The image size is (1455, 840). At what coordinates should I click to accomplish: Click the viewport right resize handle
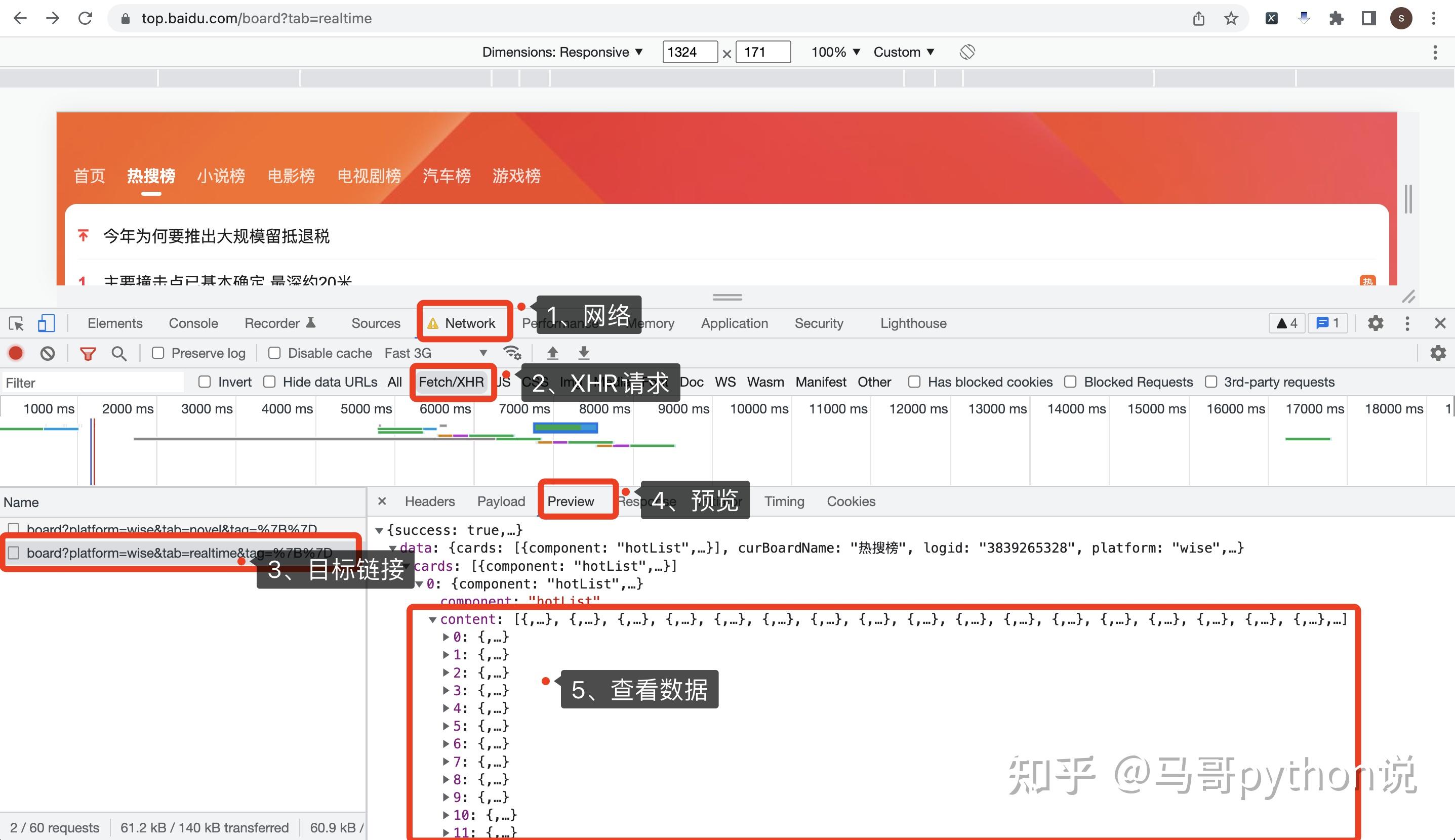pos(1408,199)
